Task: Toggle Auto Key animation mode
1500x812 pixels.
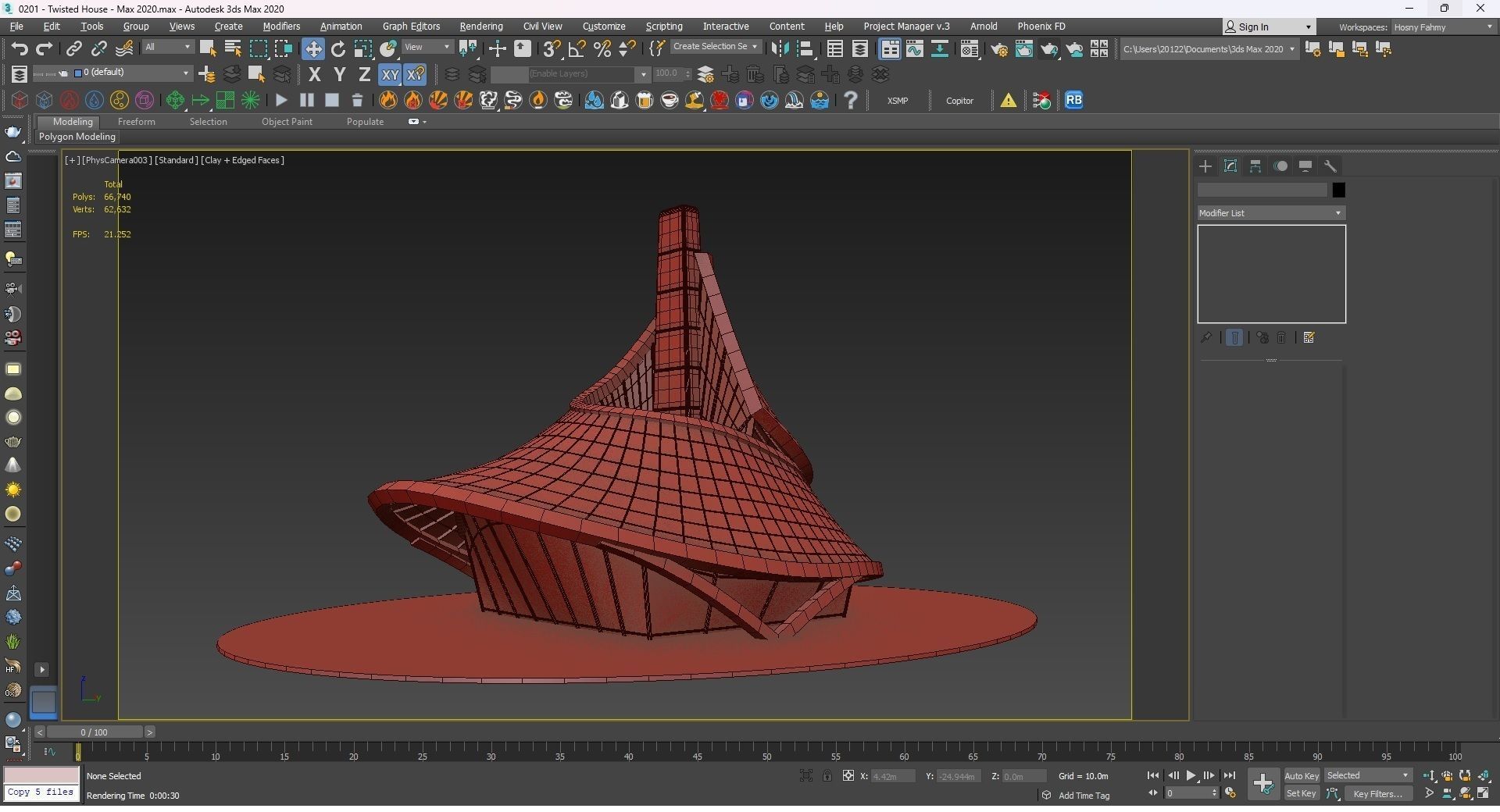Action: pyautogui.click(x=1302, y=776)
